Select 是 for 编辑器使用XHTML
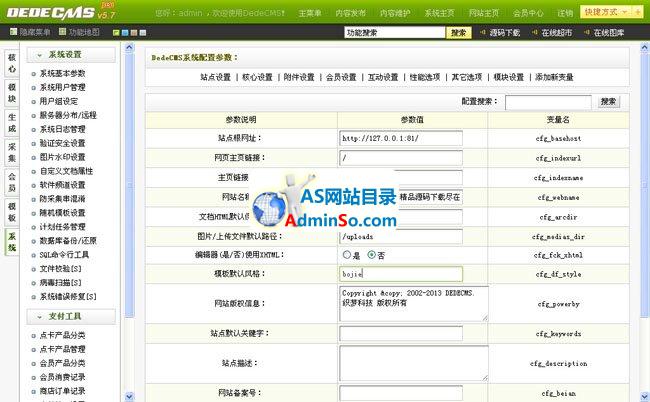The height and width of the screenshot is (402, 650). 347,255
